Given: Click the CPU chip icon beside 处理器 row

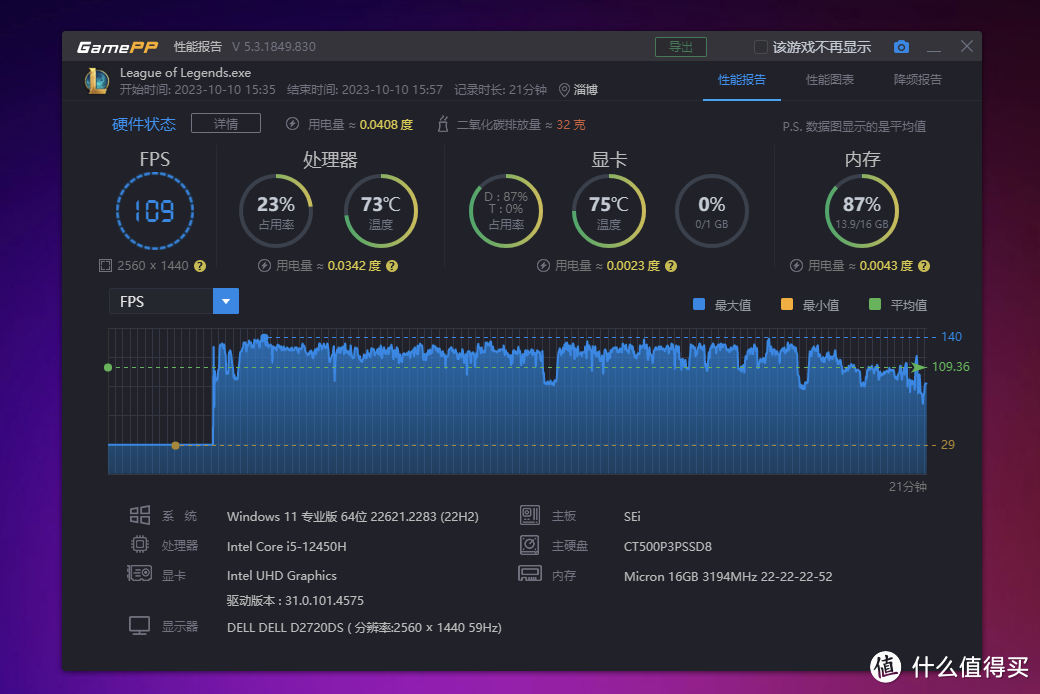Looking at the screenshot, I should coord(139,545).
